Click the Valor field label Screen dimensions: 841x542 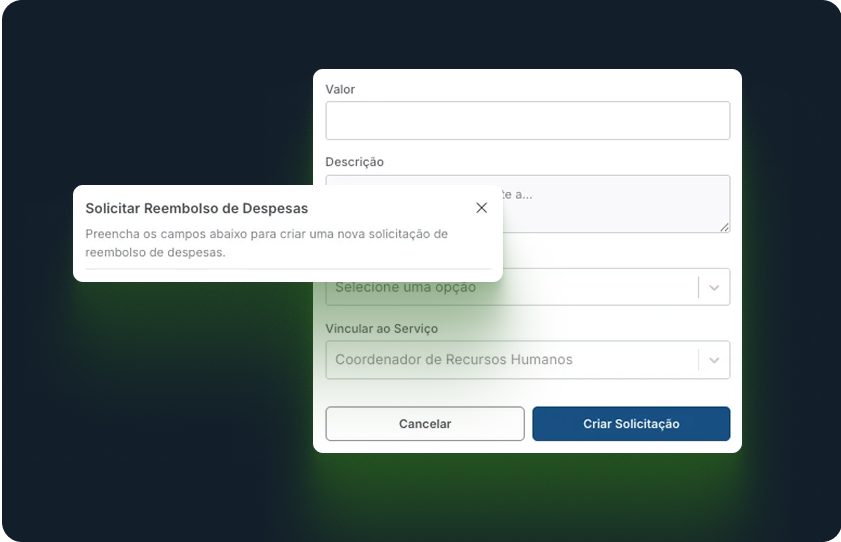(x=340, y=89)
